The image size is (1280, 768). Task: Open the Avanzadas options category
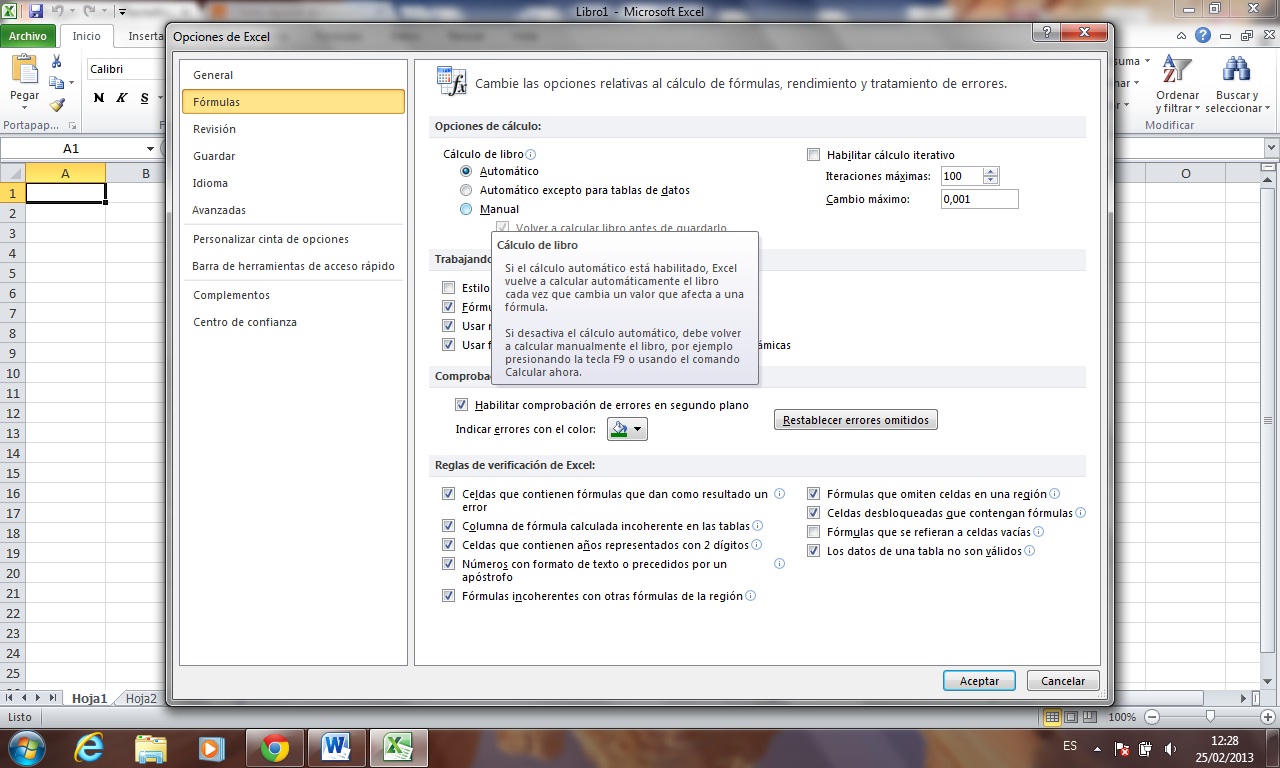293,210
